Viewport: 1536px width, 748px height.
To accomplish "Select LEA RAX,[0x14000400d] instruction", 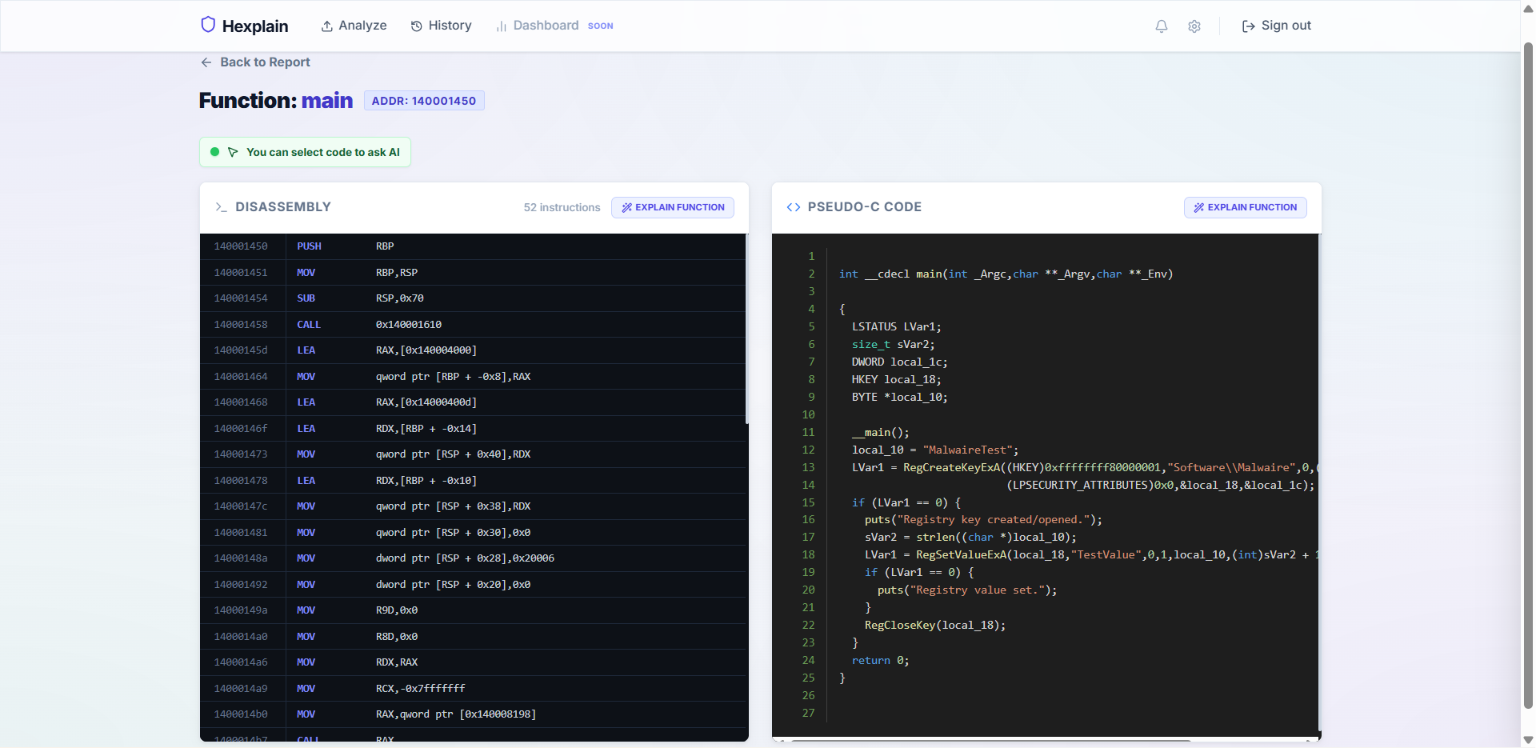I will pos(473,402).
